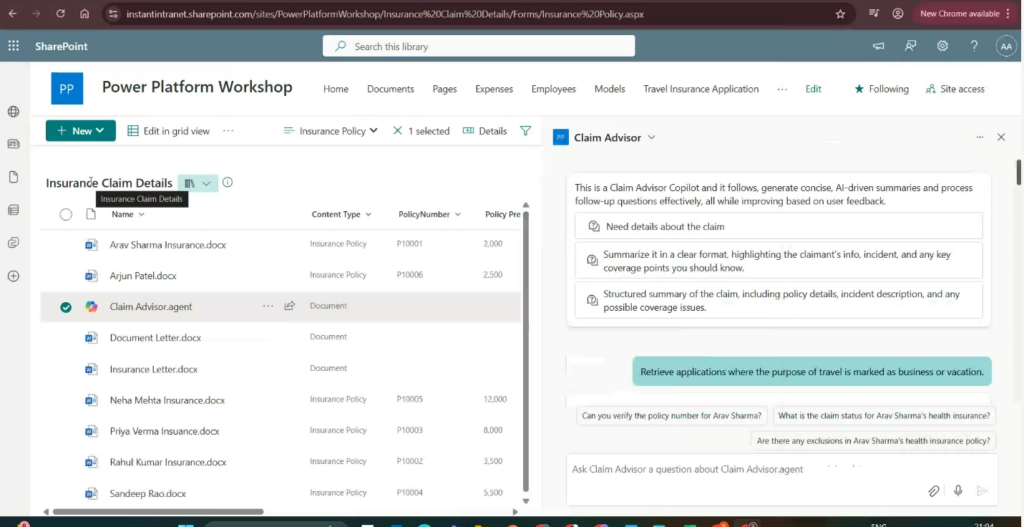Select the 'Need details about the claim' prompt
The image size is (1024, 527).
[778, 226]
